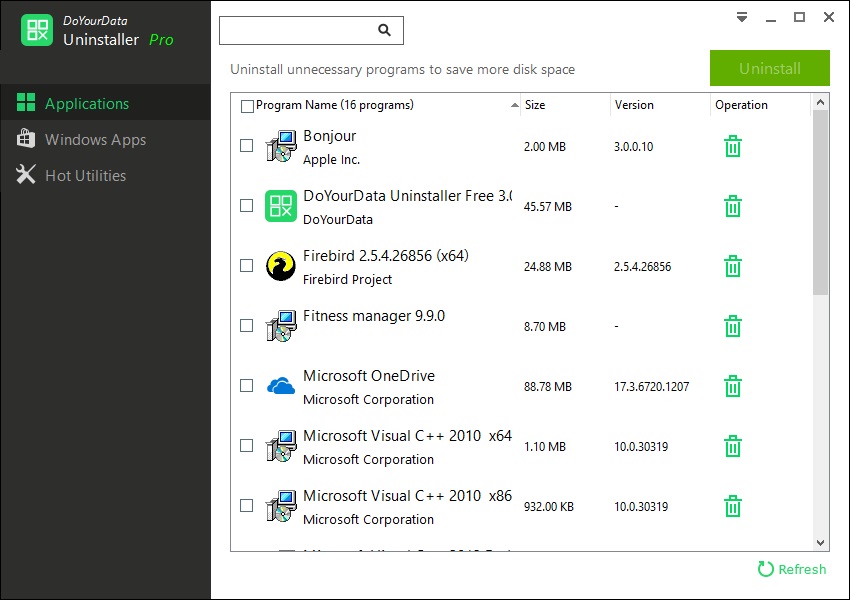Click the Microsoft Visual C++ 2010 x64 name
The width and height of the screenshot is (850, 600).
coord(407,436)
